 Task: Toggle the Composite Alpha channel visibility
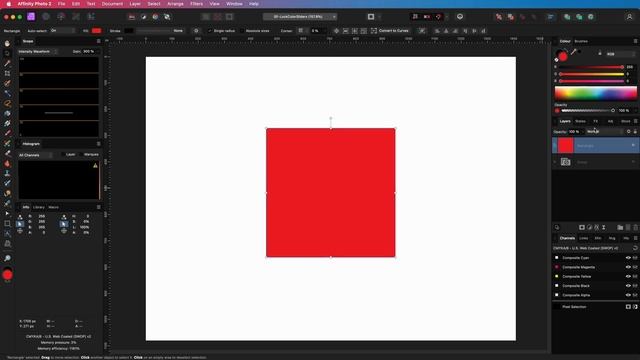point(628,295)
